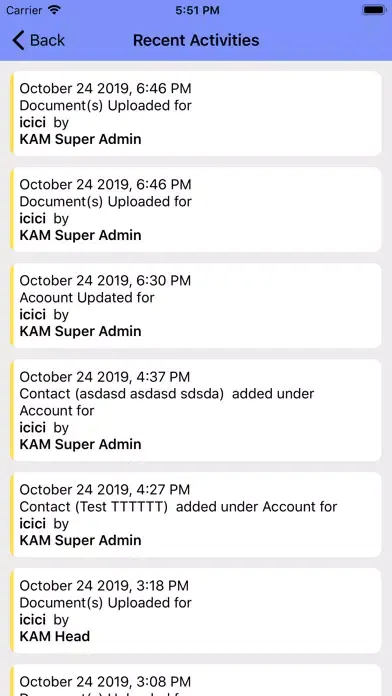Open the partially visible 3:08 PM activity

coord(196,680)
